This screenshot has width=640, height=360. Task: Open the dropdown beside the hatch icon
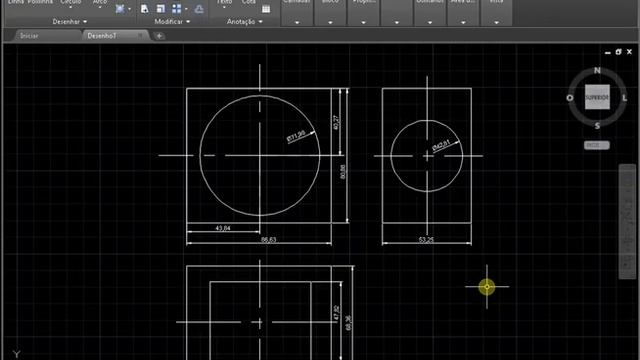point(129,9)
